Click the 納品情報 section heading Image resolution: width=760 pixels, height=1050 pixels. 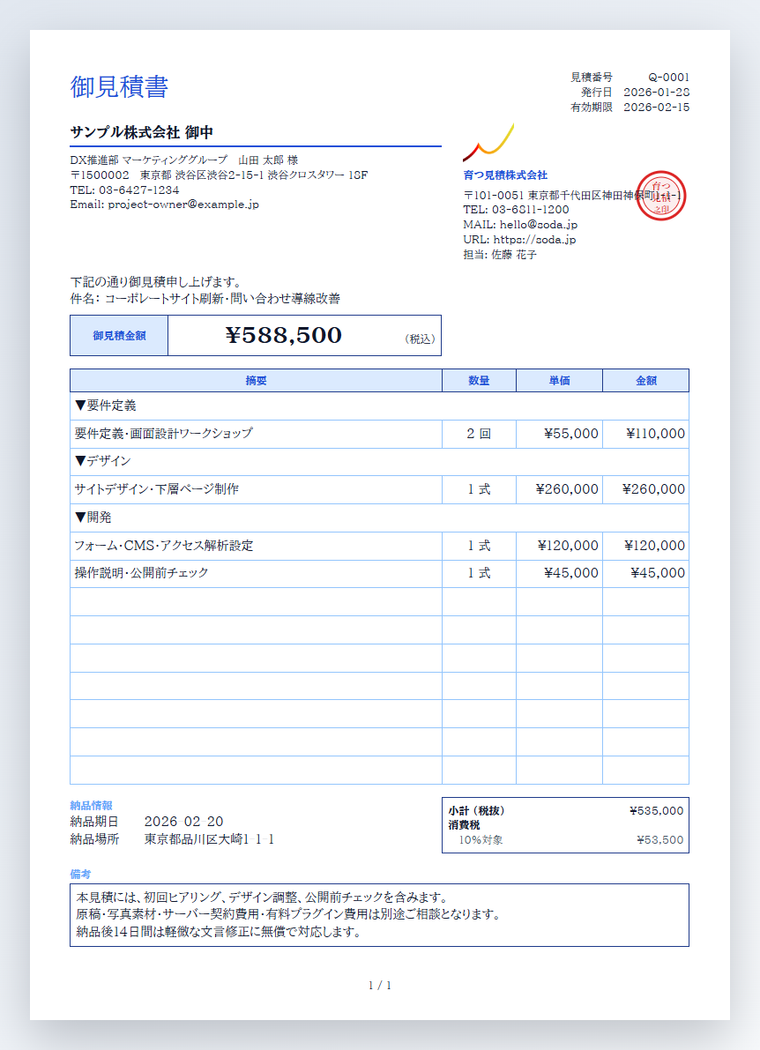[x=91, y=806]
